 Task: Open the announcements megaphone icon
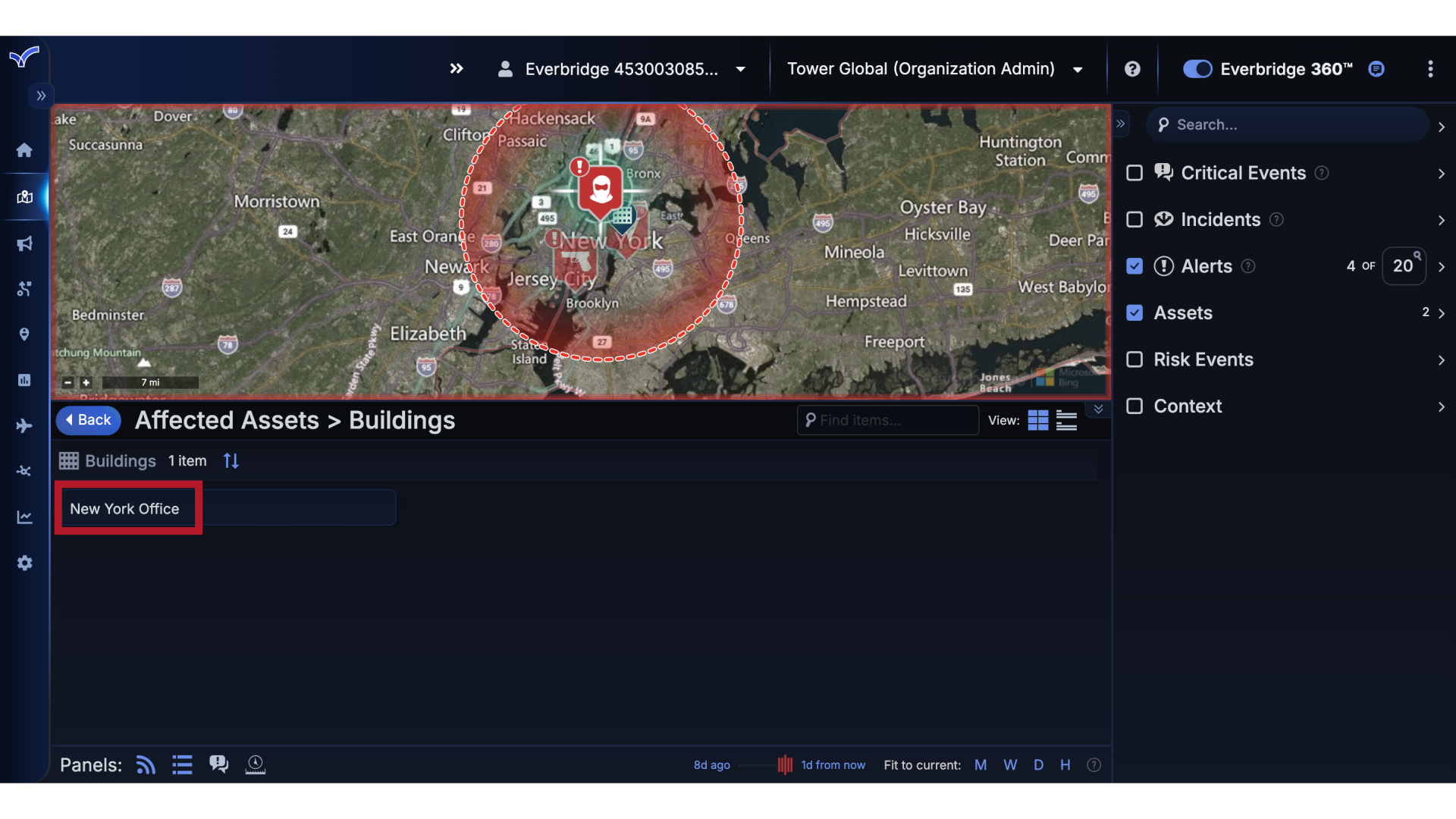click(25, 243)
